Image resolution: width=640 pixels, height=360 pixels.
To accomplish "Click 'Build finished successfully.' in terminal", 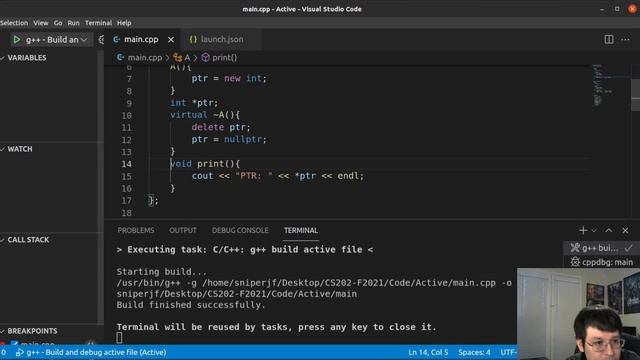I will (x=191, y=305).
